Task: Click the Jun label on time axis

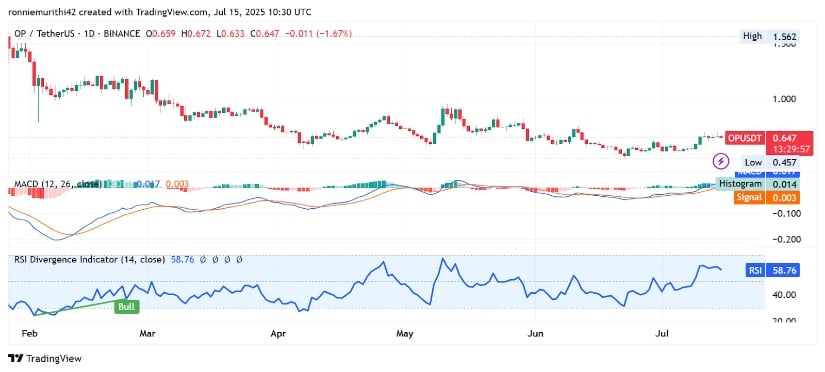Action: [x=535, y=333]
